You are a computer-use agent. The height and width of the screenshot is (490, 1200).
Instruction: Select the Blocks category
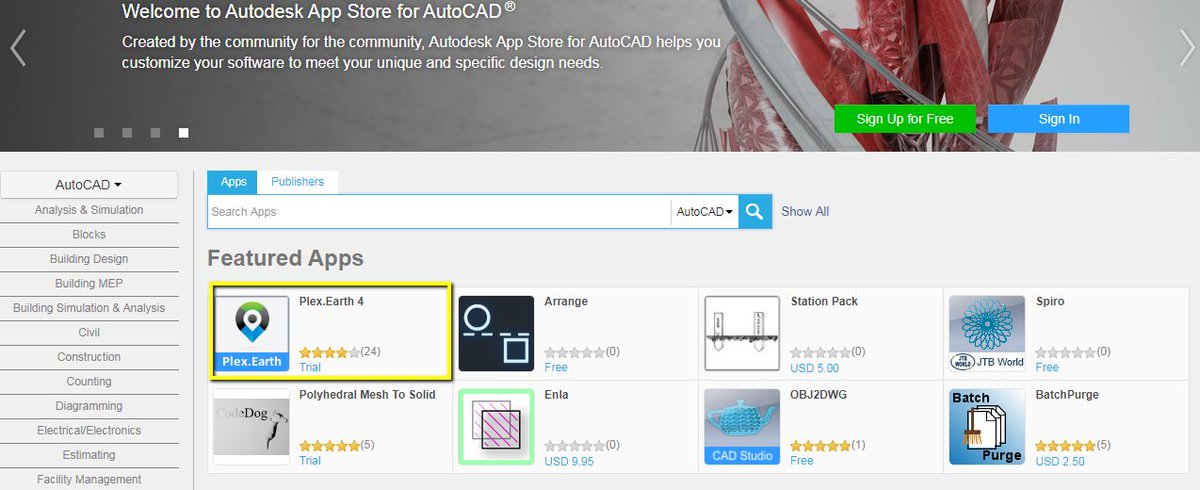click(x=89, y=235)
